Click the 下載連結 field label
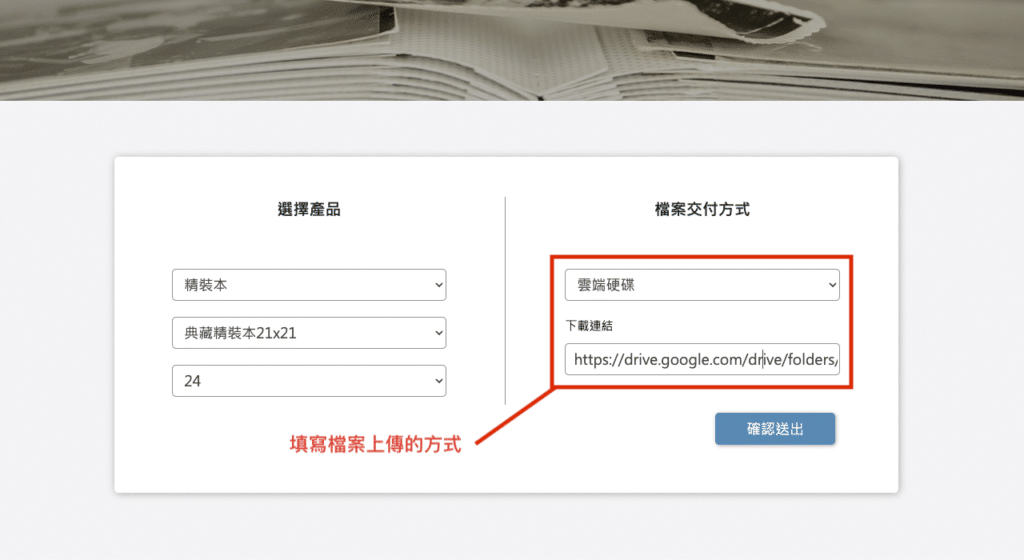Screen dimensions: 1024x560 pos(587,326)
